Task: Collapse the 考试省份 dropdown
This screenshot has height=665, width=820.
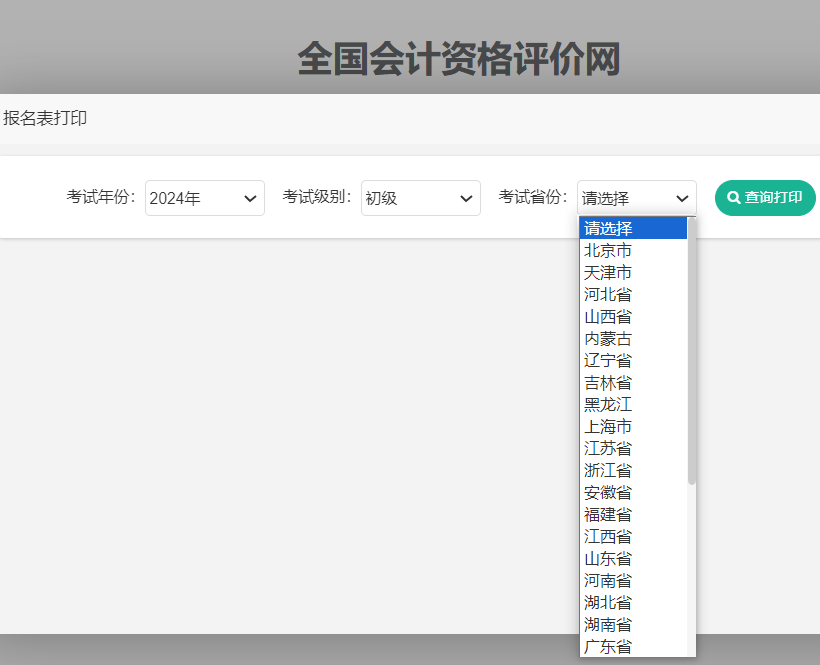Action: click(636, 198)
